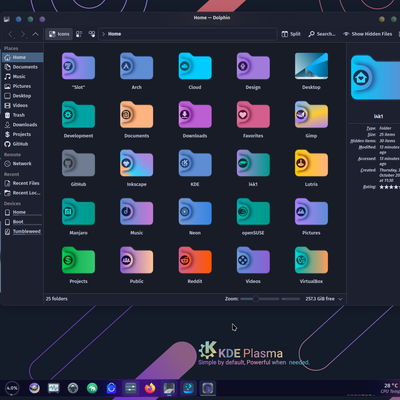This screenshot has height=400, width=400.
Task: Select Home in Places sidebar
Action: click(x=23, y=57)
